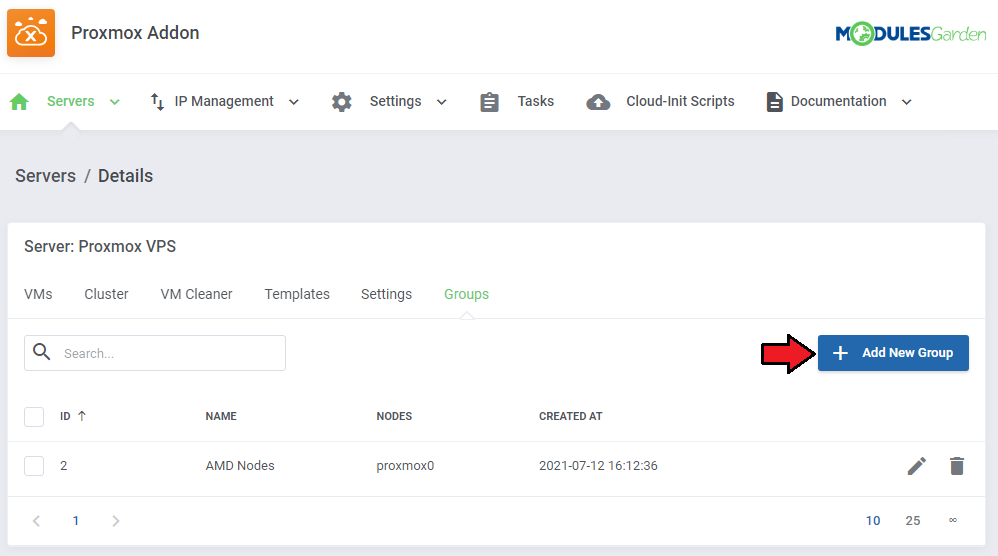The image size is (998, 556).
Task: Switch to the VM Cleaner tab
Action: tap(196, 294)
